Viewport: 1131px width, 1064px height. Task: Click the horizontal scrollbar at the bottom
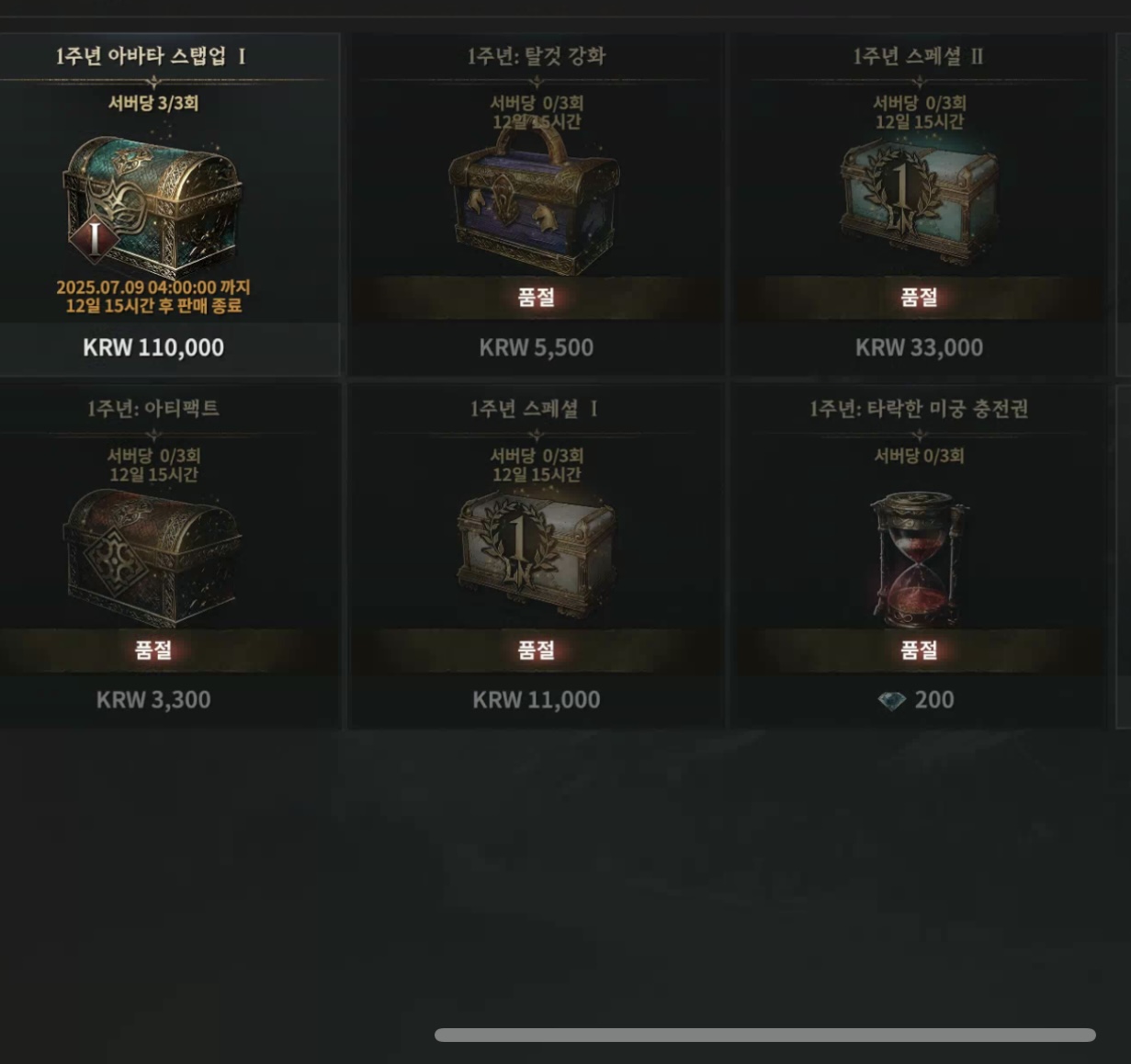(x=764, y=1035)
